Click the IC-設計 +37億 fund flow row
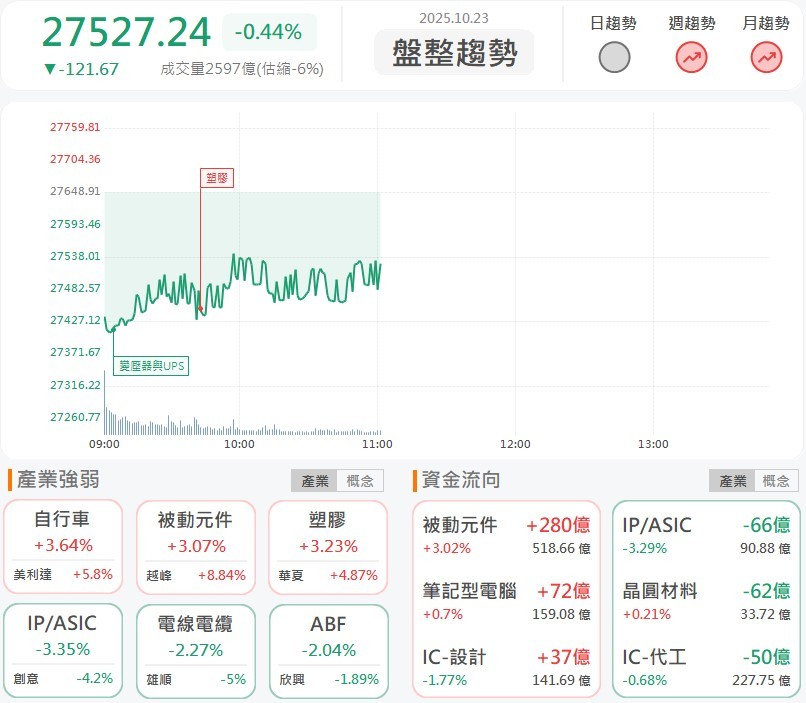806x703 pixels. coord(507,668)
